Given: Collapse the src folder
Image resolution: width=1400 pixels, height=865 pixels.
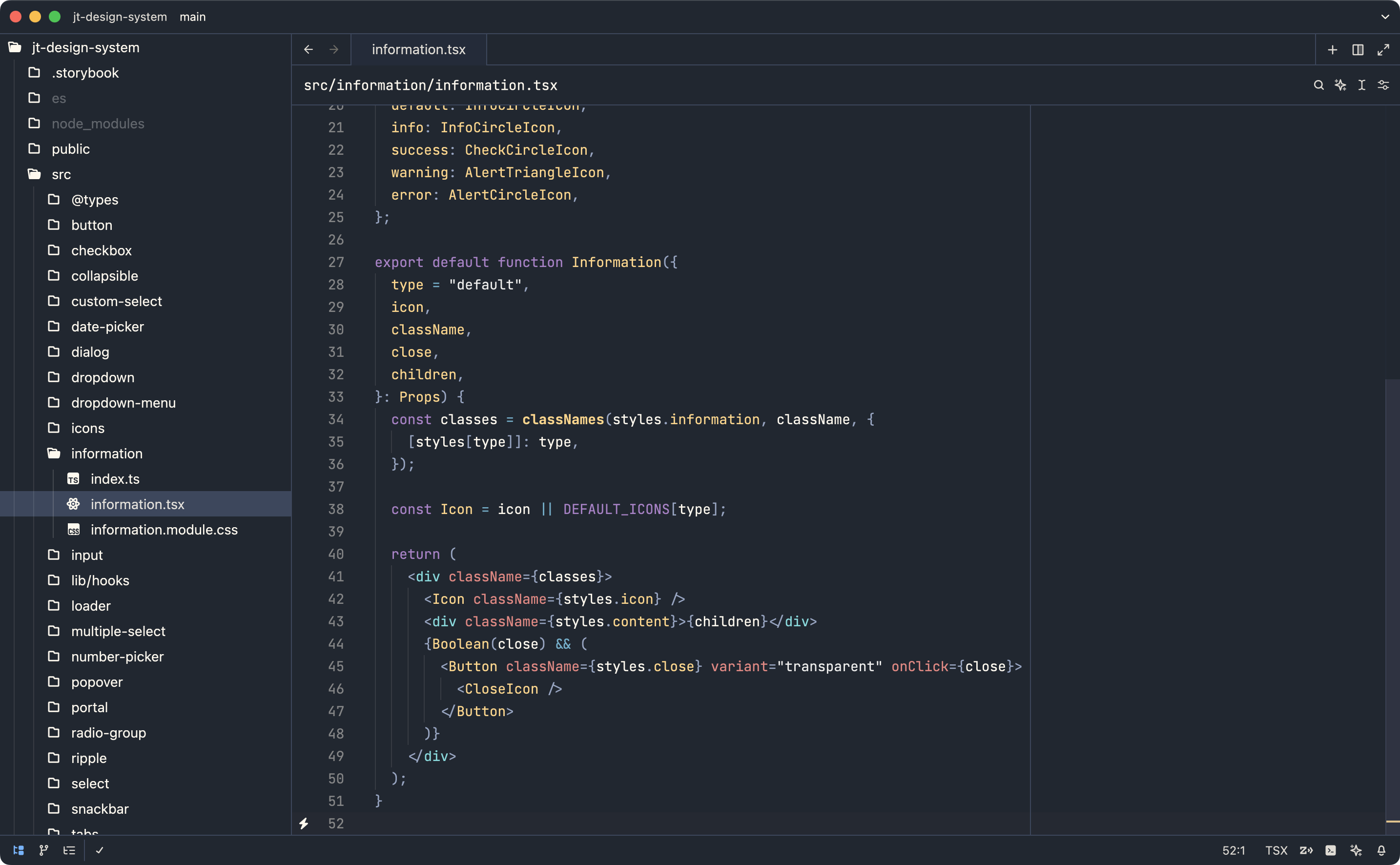Looking at the screenshot, I should tap(146, 174).
